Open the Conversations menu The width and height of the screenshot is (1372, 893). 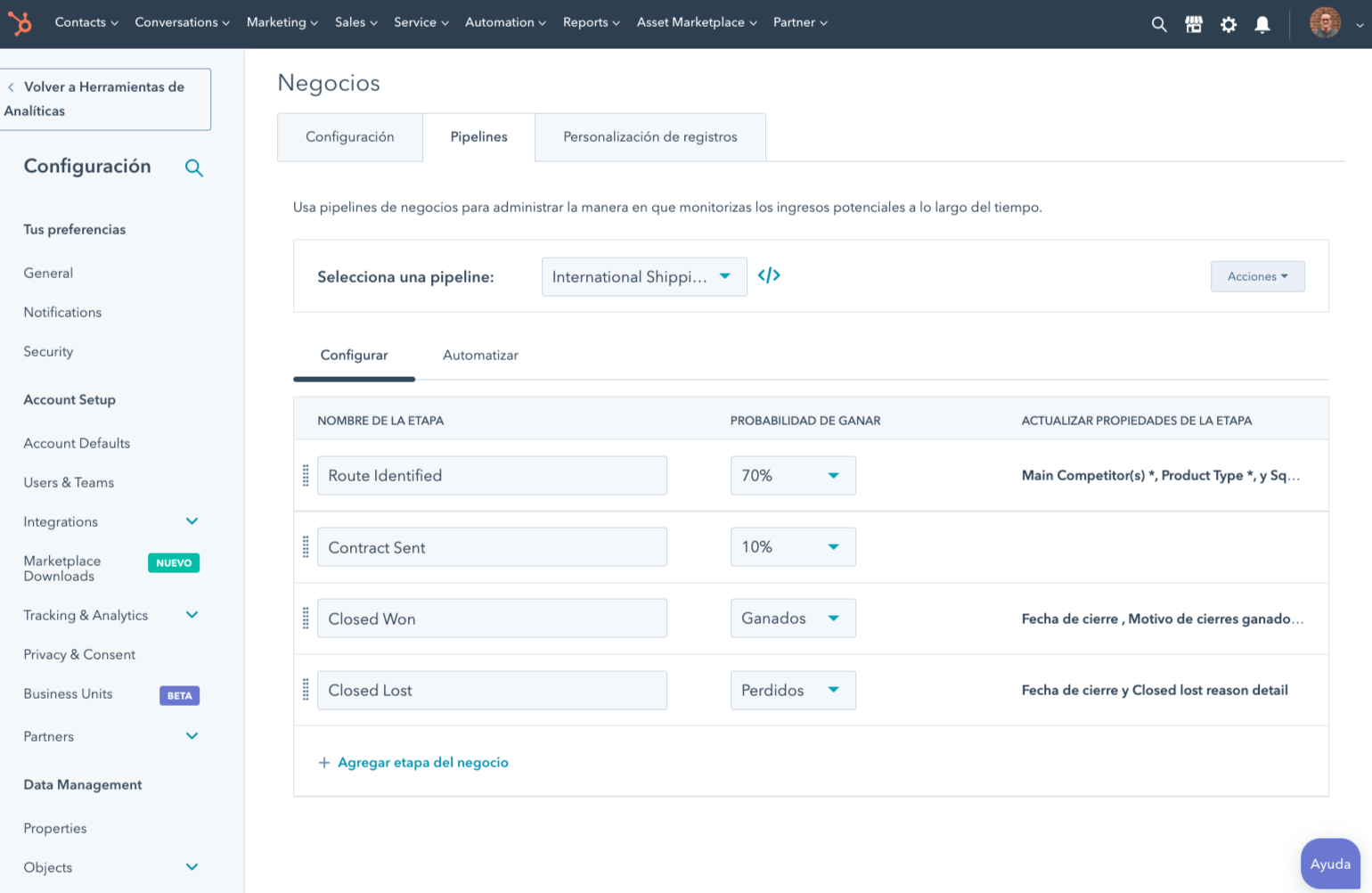182,22
